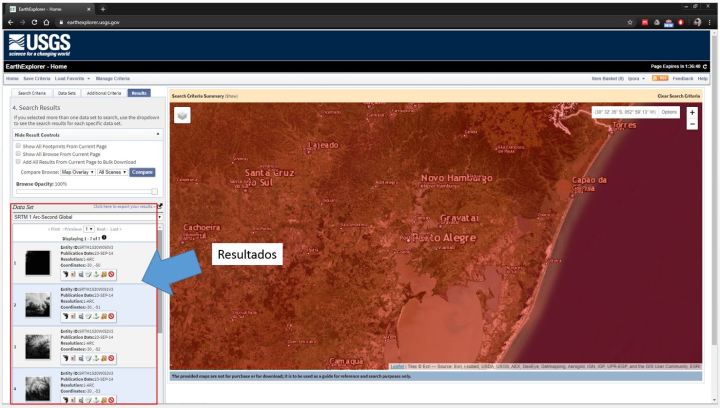
Task: Click exclude icon for second result
Action: [x=109, y=316]
